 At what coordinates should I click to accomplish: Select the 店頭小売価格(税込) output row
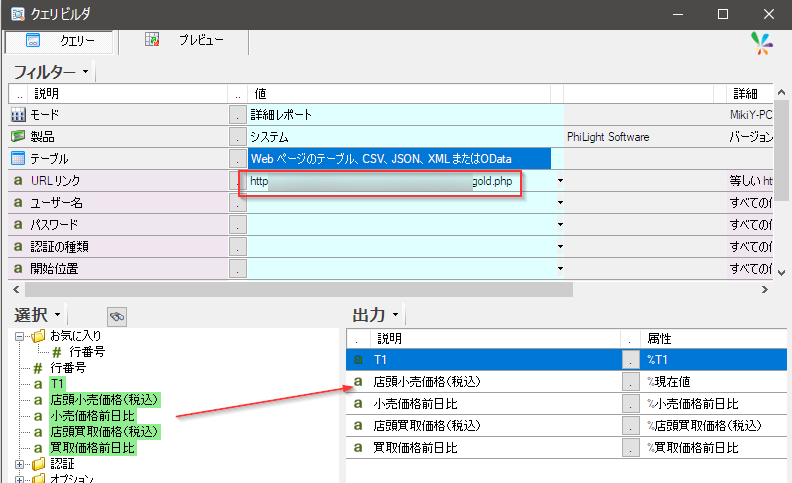566,381
